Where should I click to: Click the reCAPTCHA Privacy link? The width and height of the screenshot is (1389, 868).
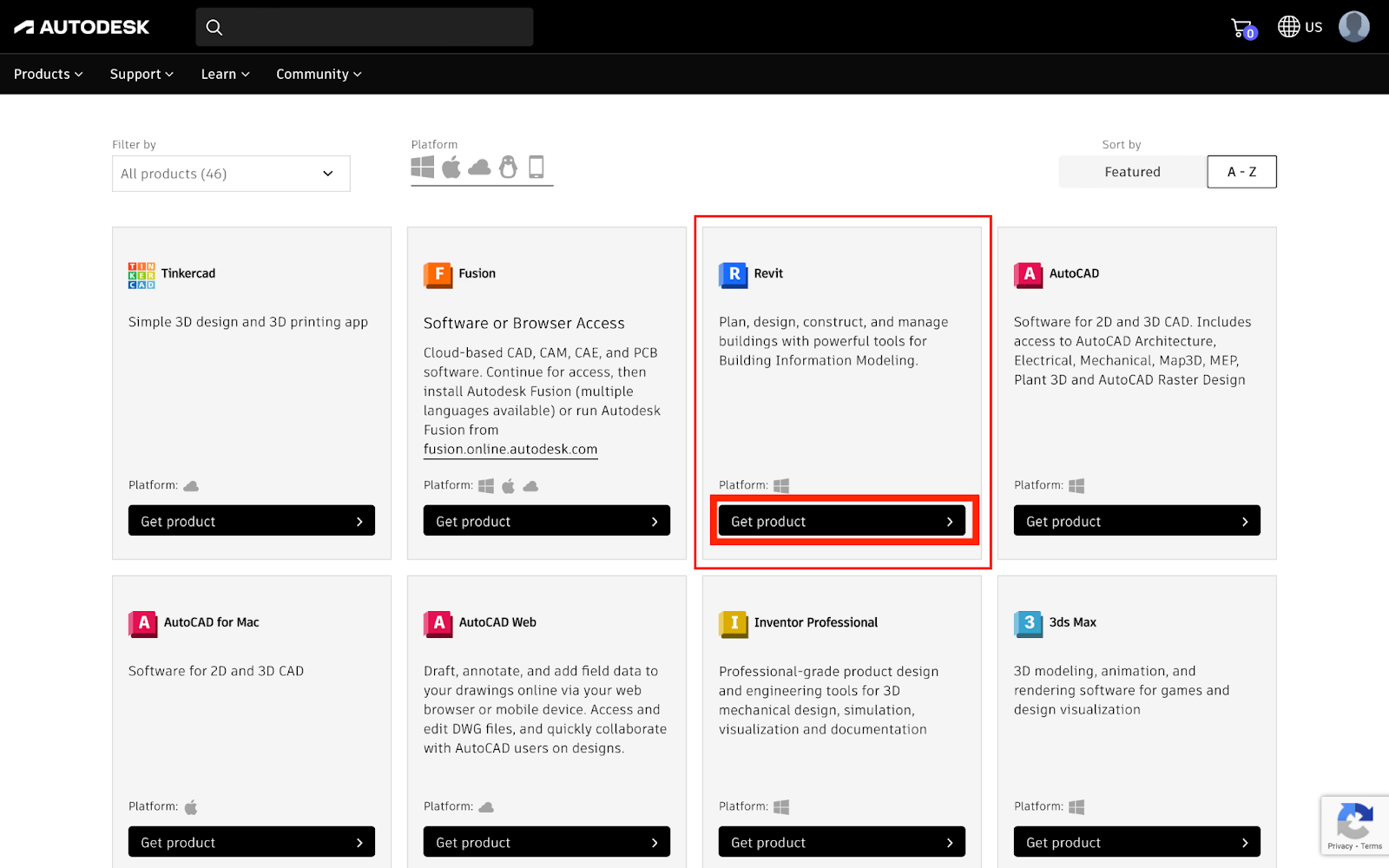tap(1340, 846)
